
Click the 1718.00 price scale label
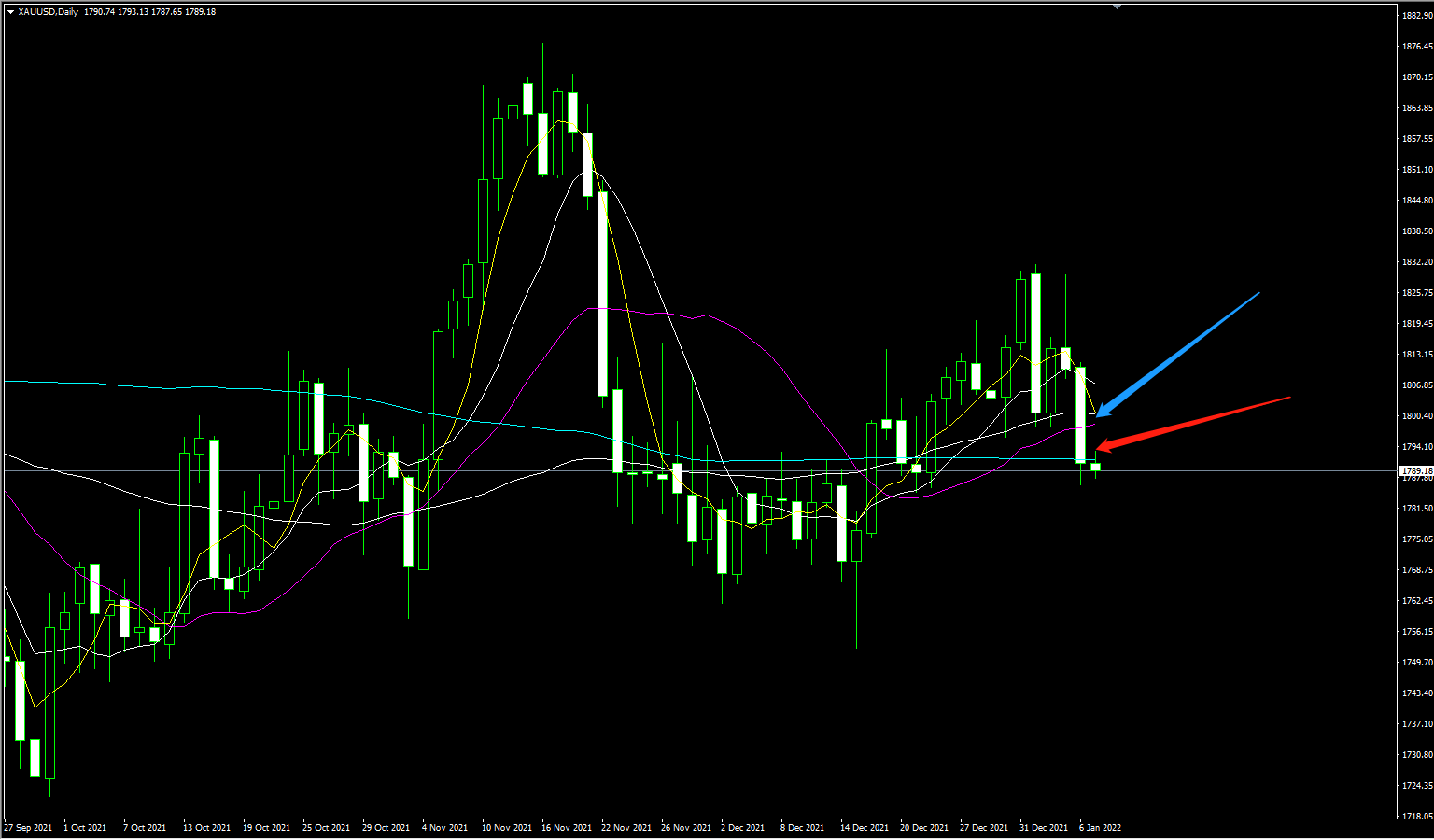(x=1416, y=817)
